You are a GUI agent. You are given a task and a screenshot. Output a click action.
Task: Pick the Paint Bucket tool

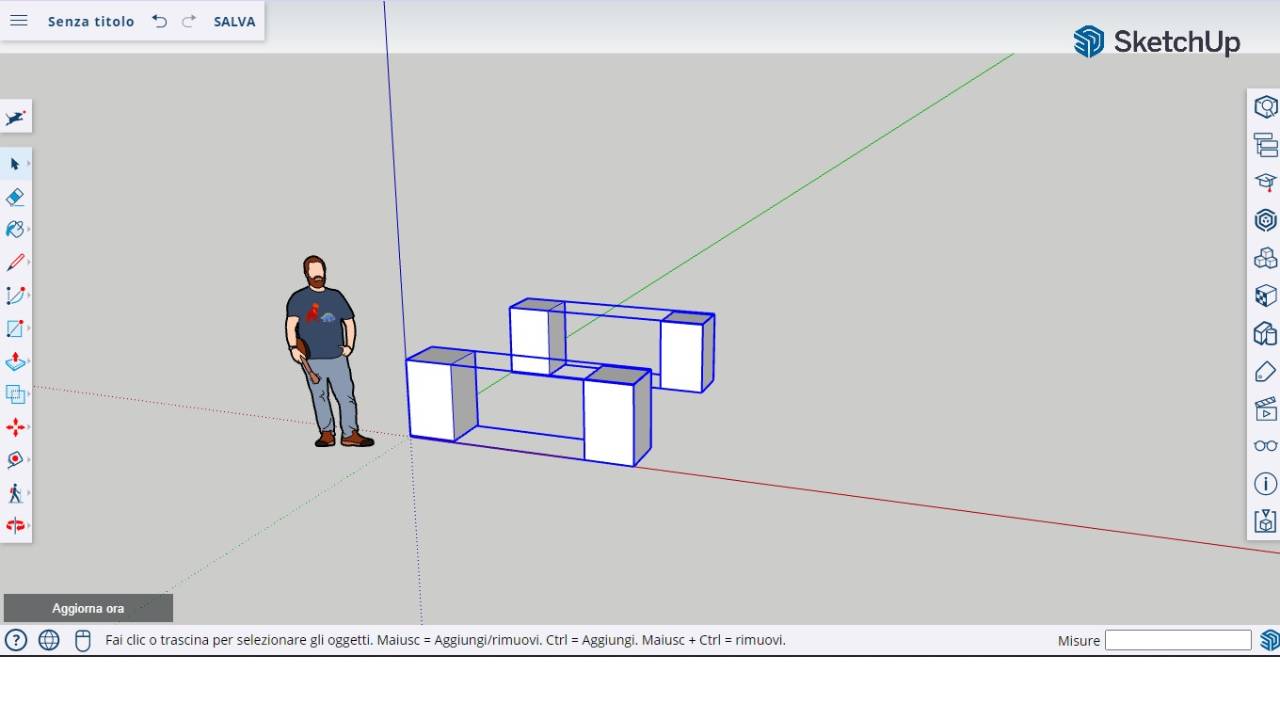pyautogui.click(x=15, y=229)
